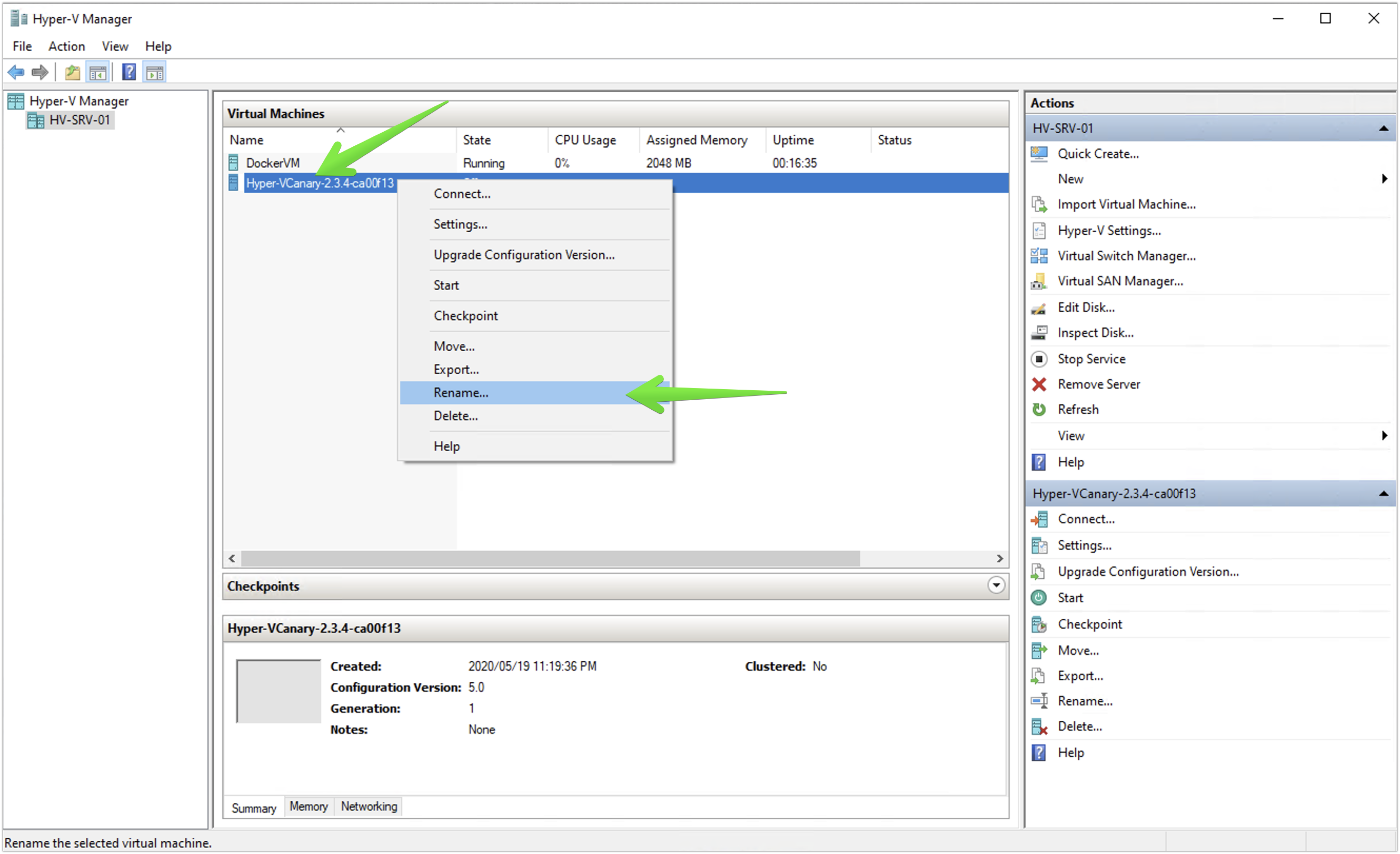The image size is (1400, 854).
Task: Expand the Checkpoints panel chevron
Action: coord(996,585)
